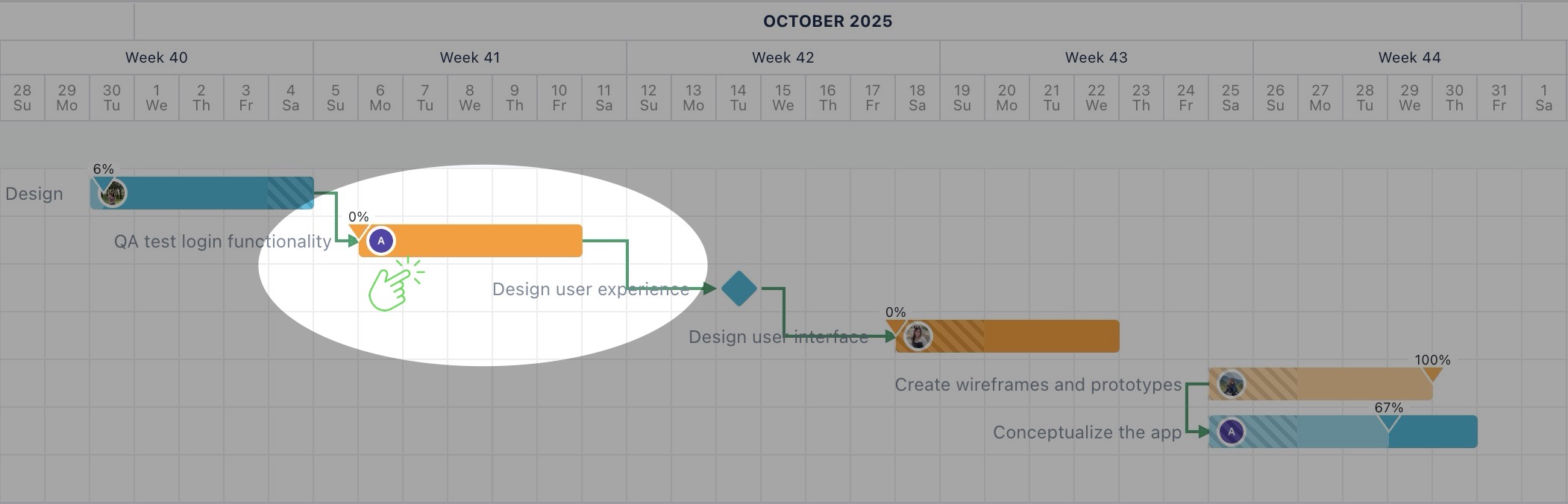Click the OCTOBER 2025 month header
Screen dimensions: 1568x504
coord(827,21)
